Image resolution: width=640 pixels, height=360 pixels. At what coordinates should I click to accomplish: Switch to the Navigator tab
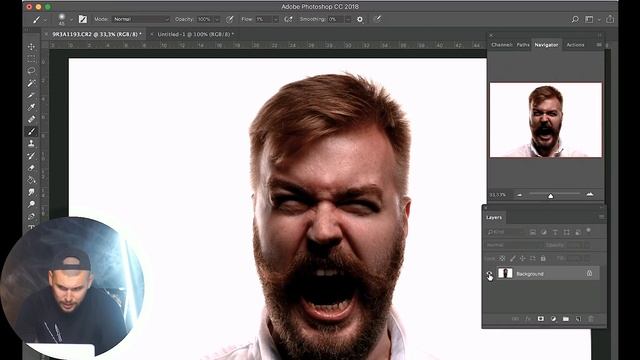tap(546, 45)
